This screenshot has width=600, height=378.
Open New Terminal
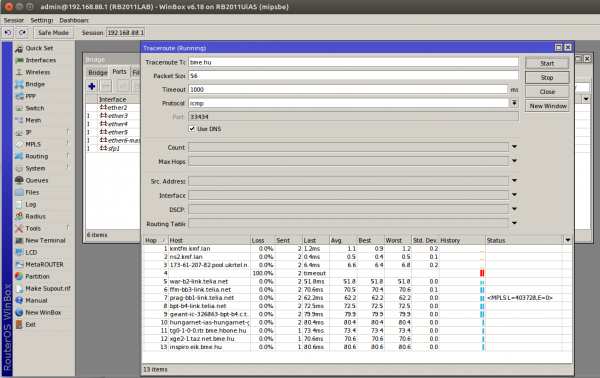(x=45, y=240)
